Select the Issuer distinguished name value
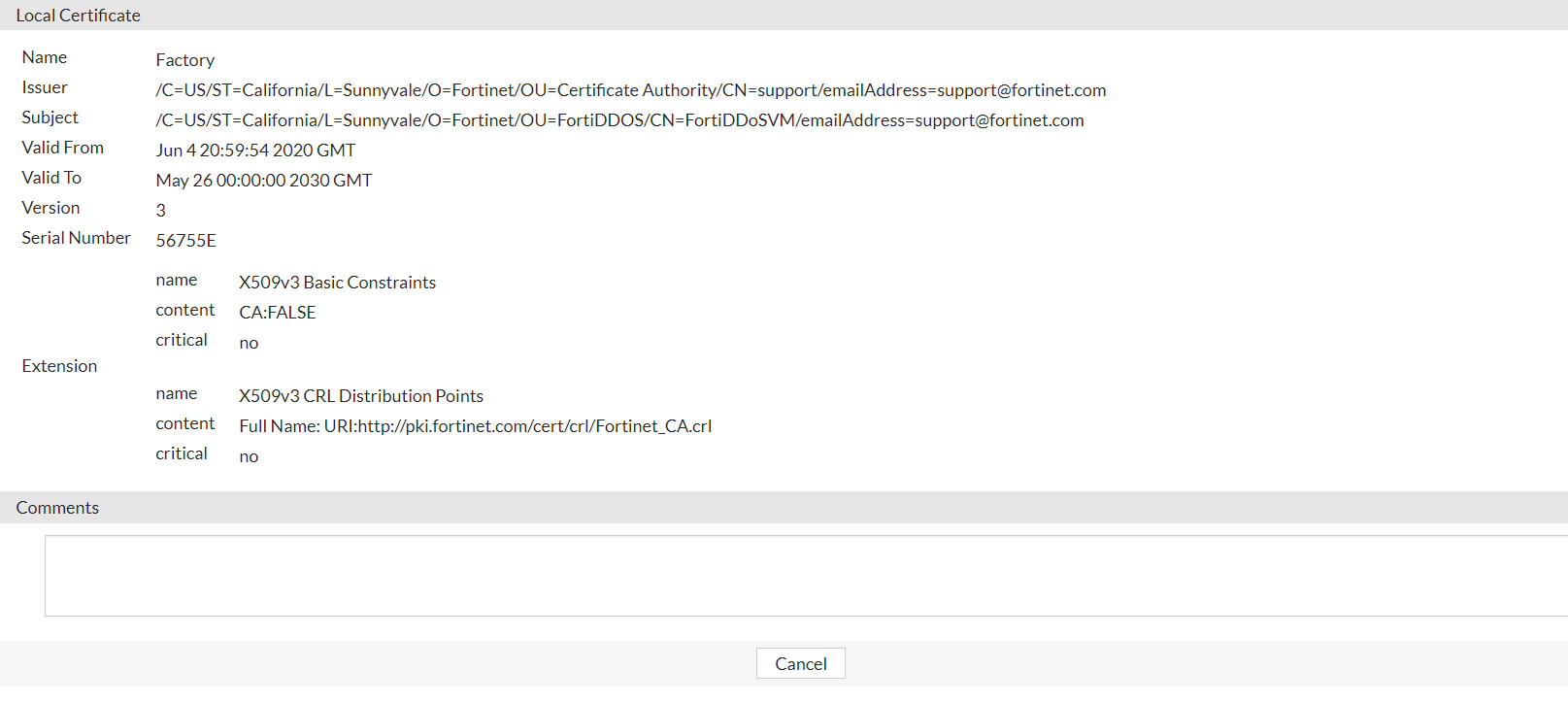 tap(631, 90)
